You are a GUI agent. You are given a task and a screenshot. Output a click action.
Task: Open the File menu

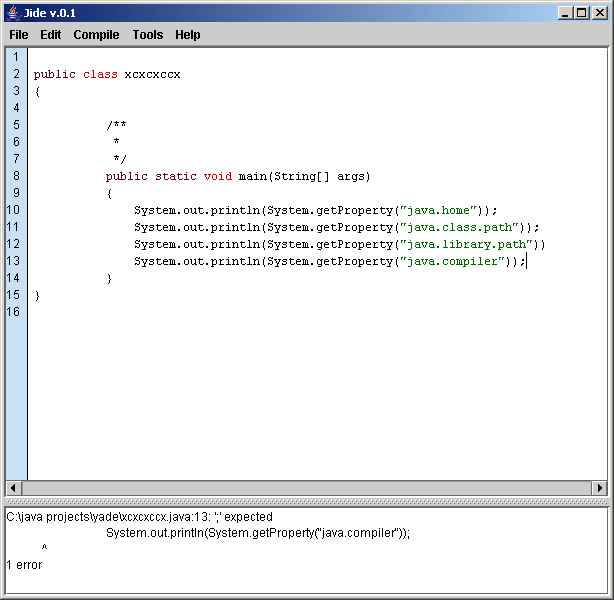pos(18,35)
